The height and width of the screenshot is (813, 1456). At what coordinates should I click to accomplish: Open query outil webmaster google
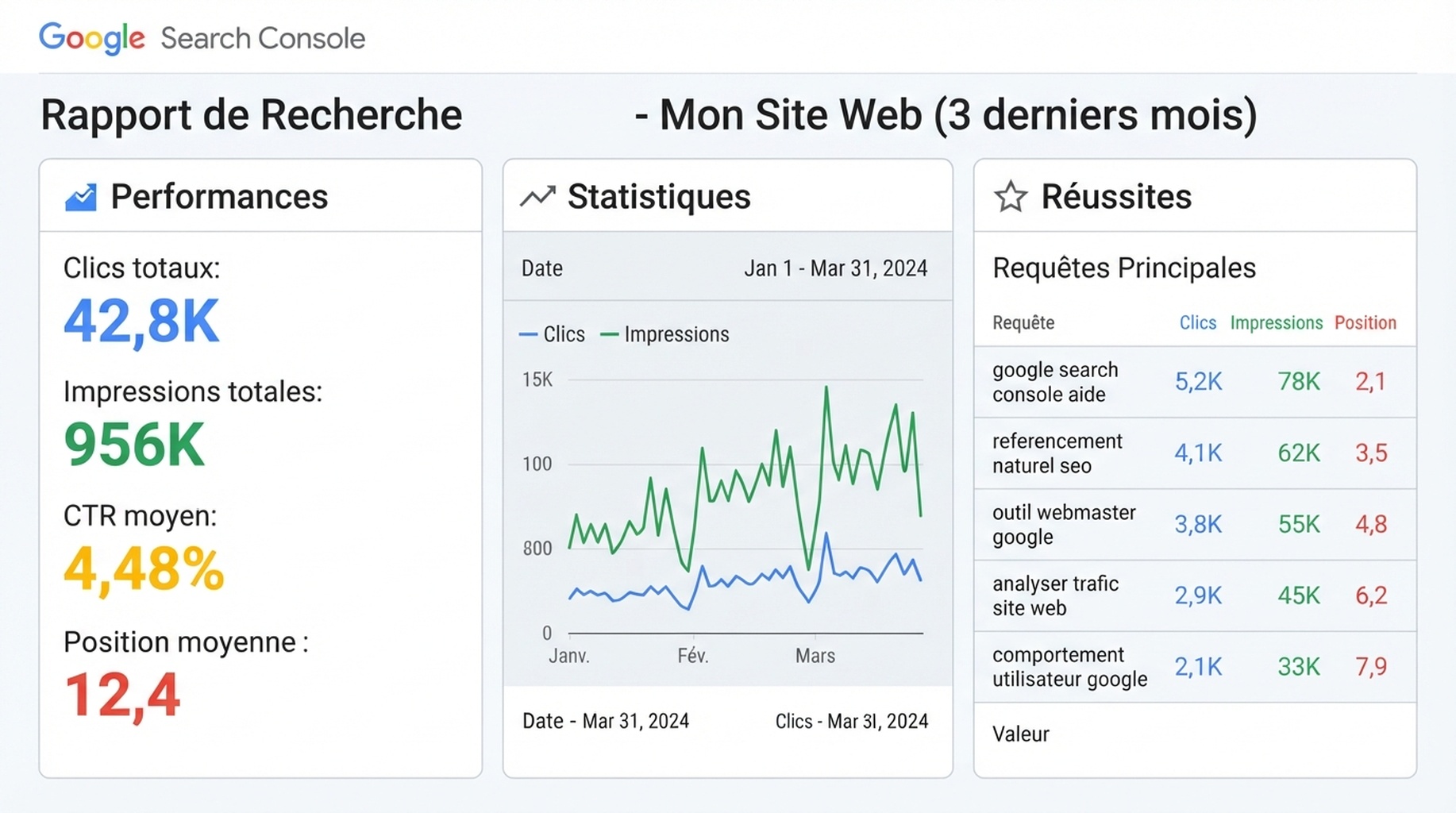coord(1064,525)
